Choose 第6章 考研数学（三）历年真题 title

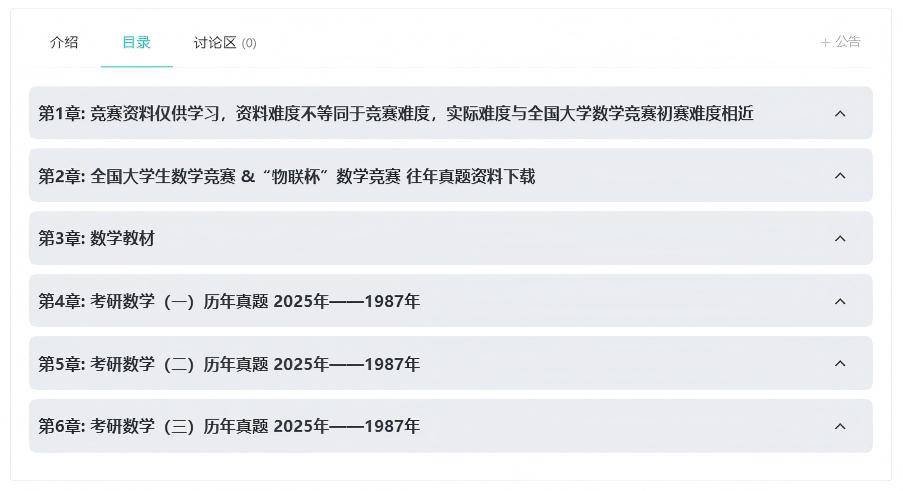(x=229, y=426)
